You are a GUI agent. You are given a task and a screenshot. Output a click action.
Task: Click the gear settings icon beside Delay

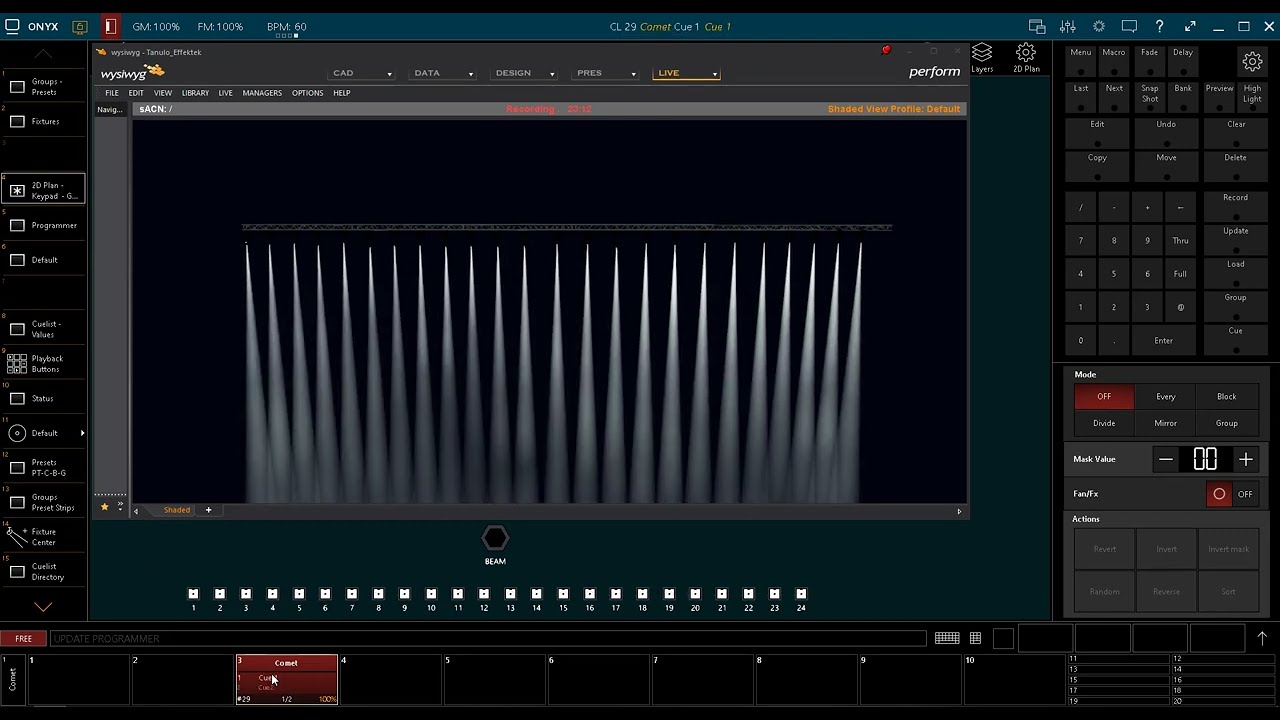(1252, 62)
